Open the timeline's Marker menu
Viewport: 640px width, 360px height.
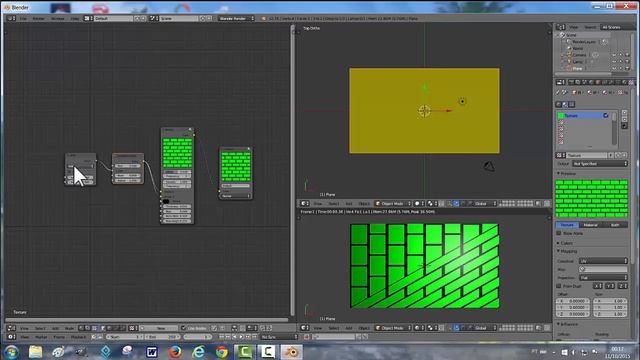41,337
